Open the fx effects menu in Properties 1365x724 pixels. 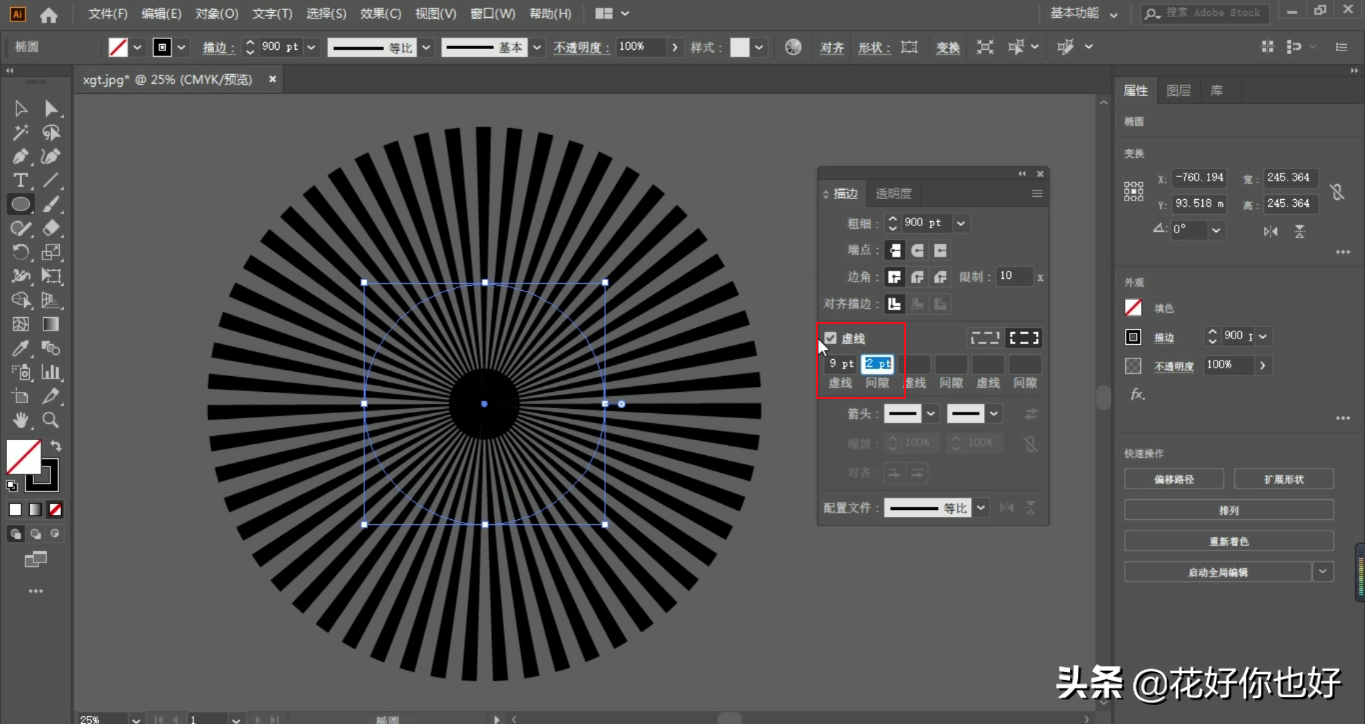pyautogui.click(x=1137, y=395)
